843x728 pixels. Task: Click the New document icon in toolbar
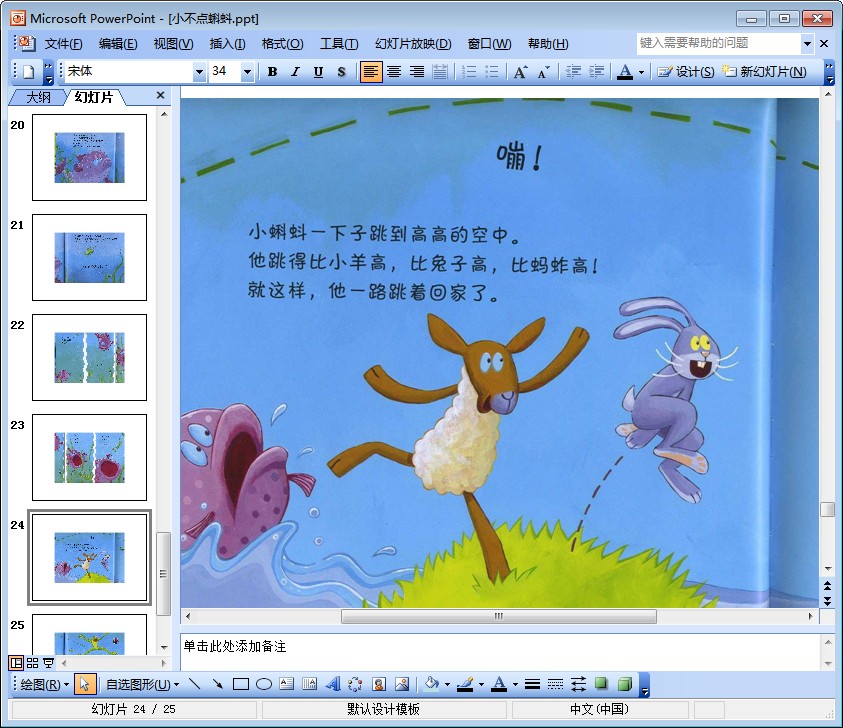[x=28, y=72]
